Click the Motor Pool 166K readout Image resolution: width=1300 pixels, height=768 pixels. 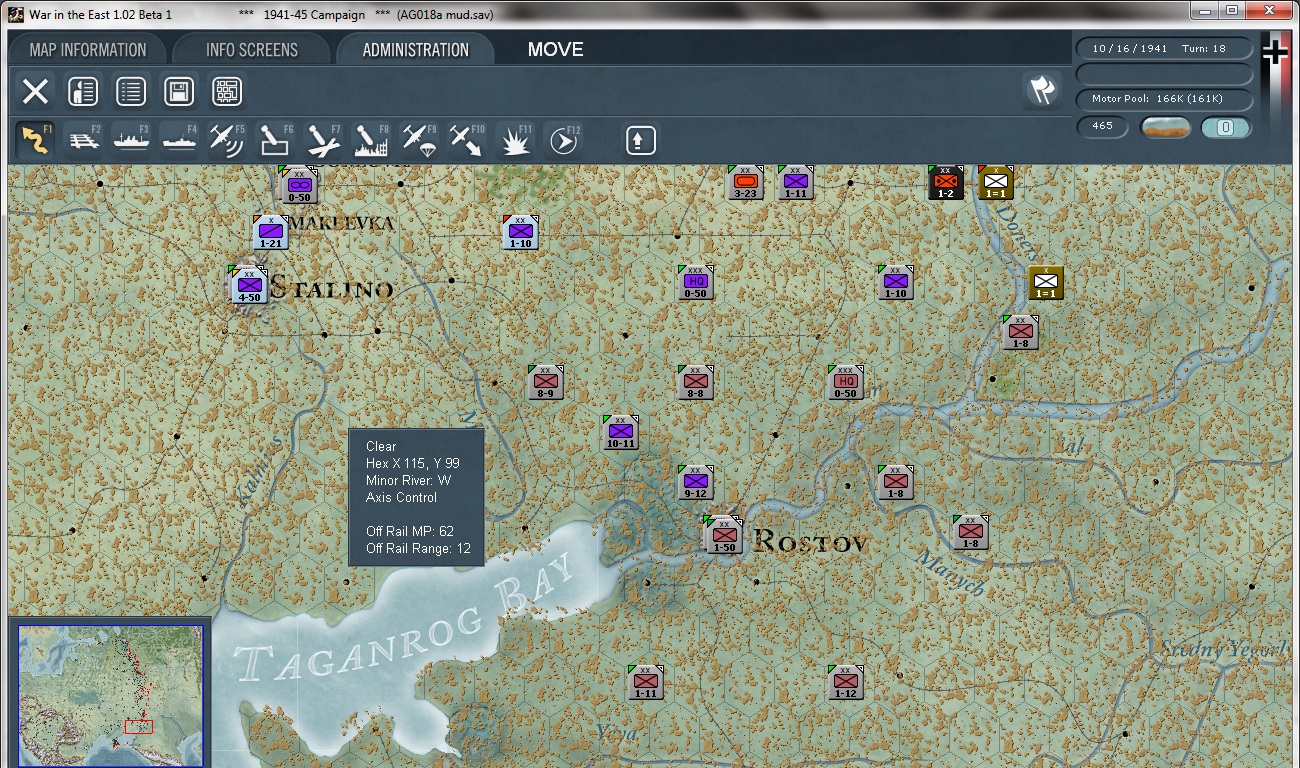[1164, 99]
